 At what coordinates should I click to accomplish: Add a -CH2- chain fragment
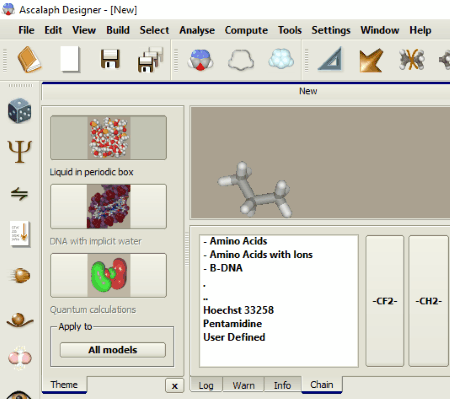(x=428, y=301)
